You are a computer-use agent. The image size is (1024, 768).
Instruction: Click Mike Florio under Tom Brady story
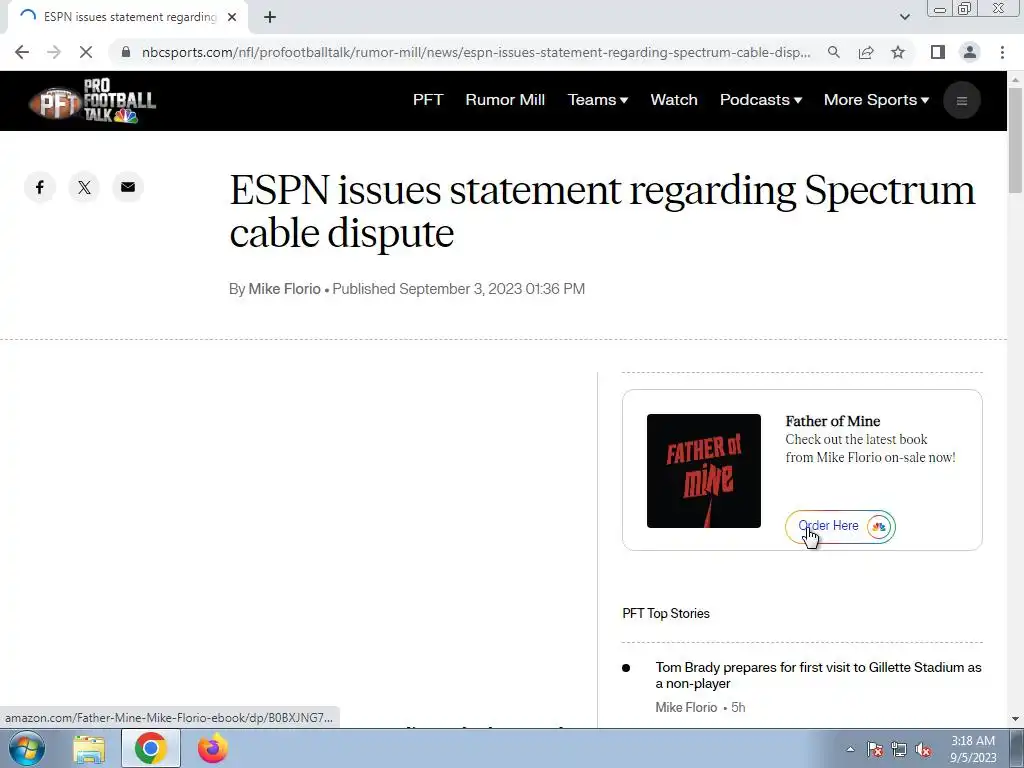tap(686, 707)
